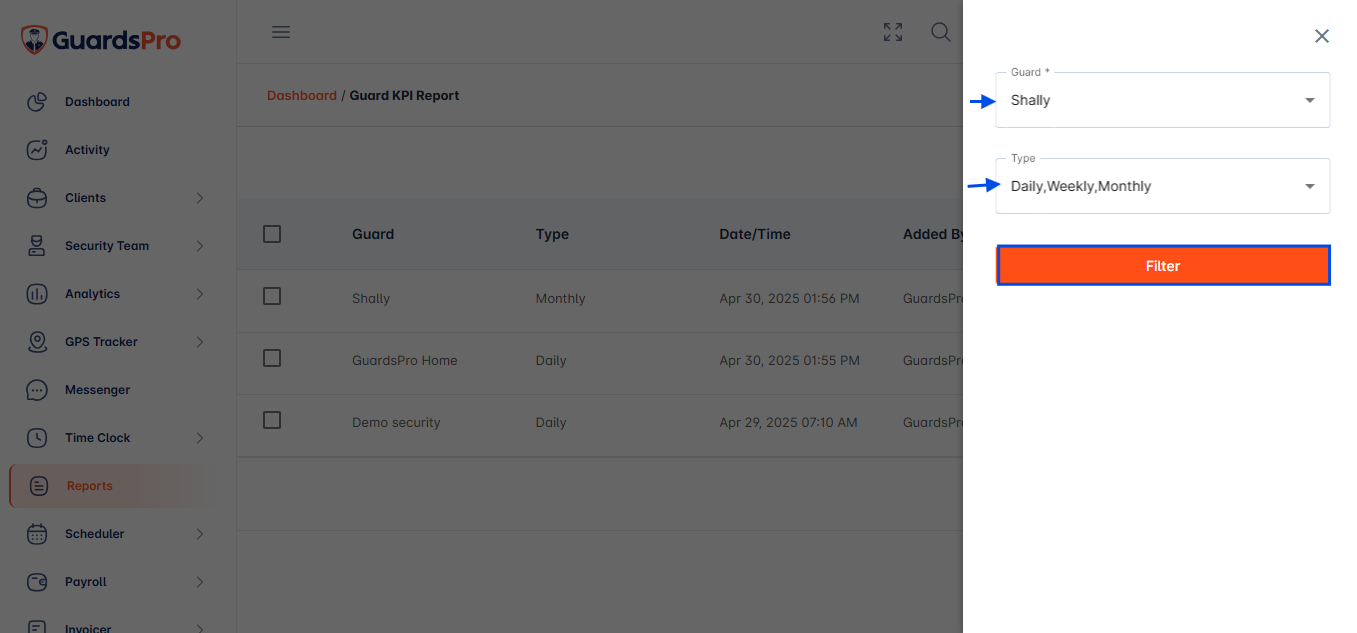The height and width of the screenshot is (633, 1357).
Task: Click the Invoicer sidebar icon
Action: point(37,627)
